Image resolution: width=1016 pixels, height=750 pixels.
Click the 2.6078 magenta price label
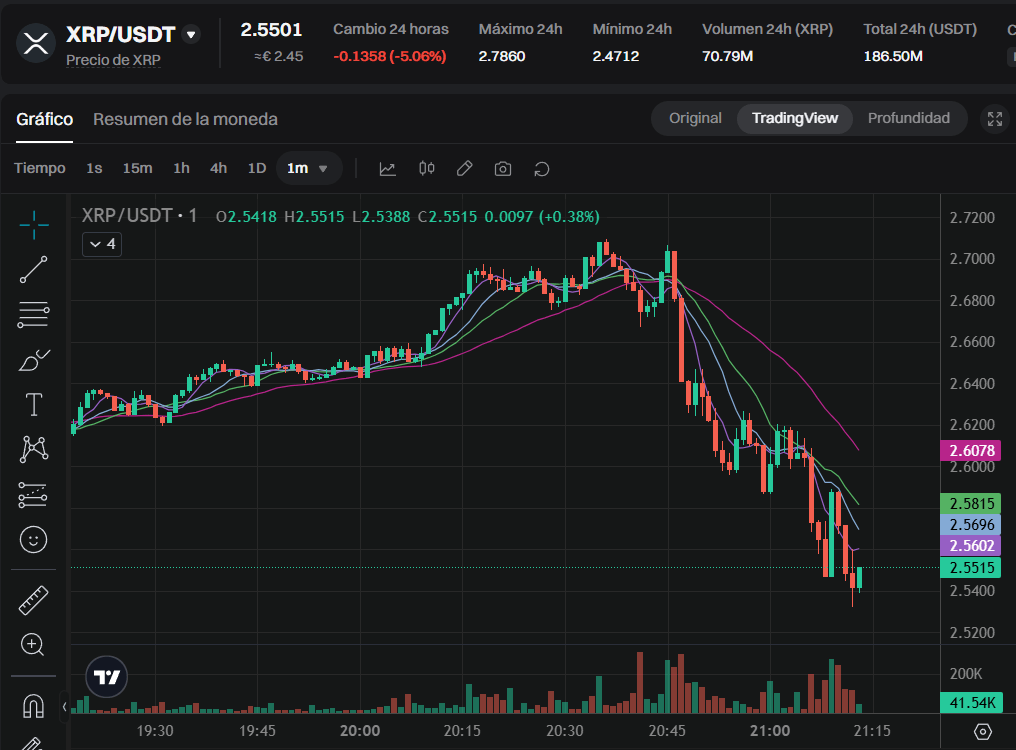[x=971, y=451]
